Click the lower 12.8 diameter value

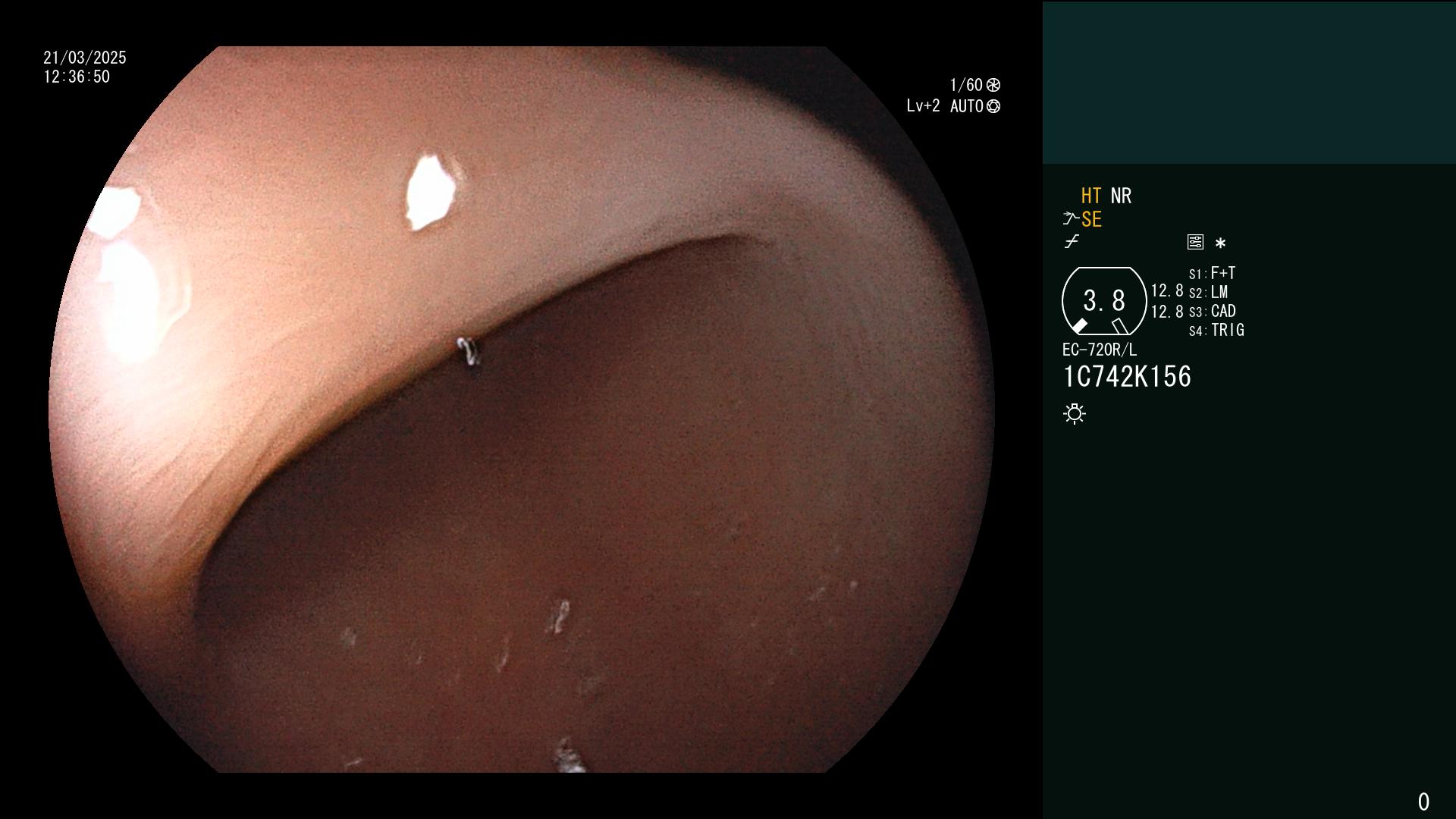[x=1167, y=312]
